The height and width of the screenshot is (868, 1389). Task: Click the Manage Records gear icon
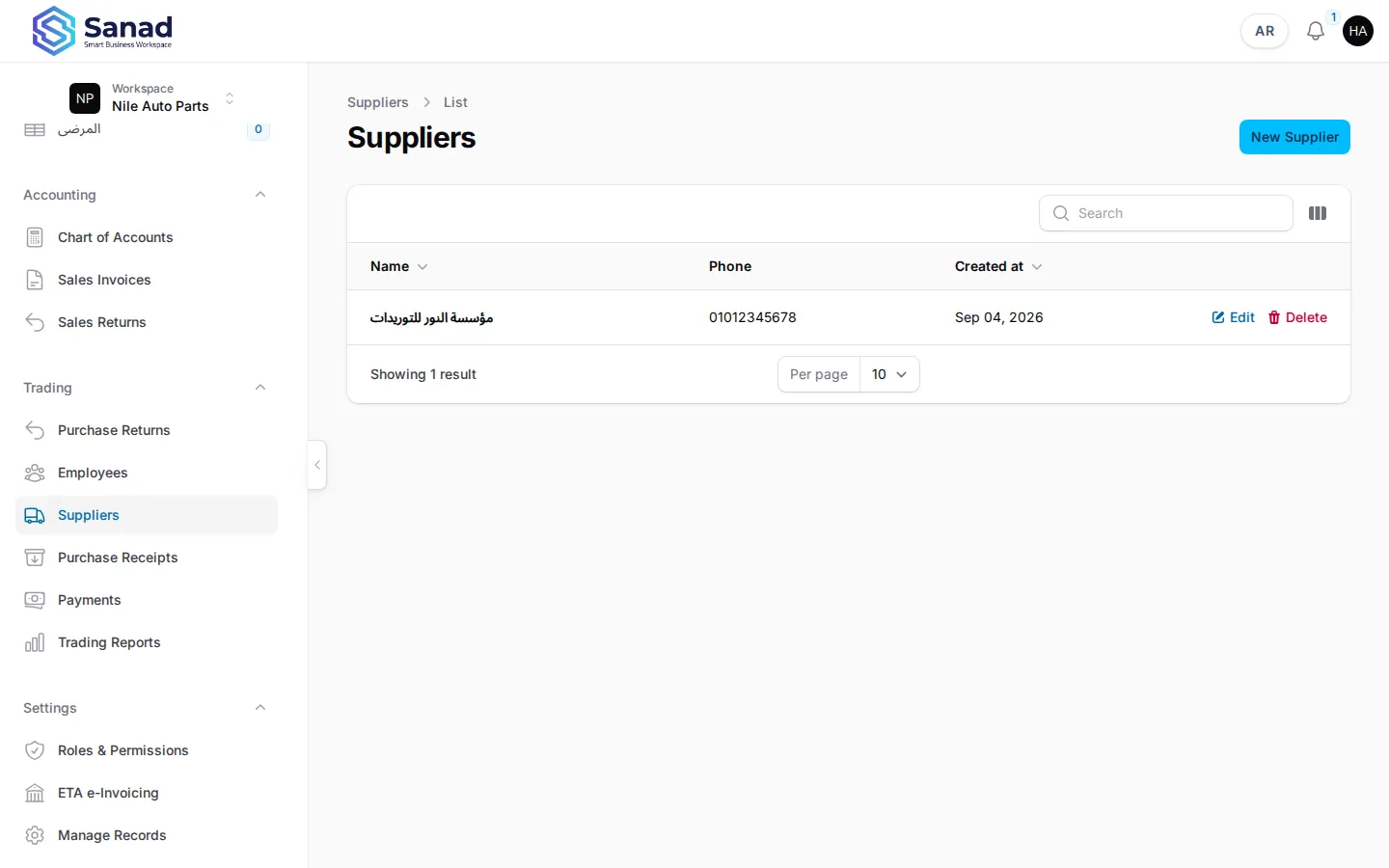[35, 835]
